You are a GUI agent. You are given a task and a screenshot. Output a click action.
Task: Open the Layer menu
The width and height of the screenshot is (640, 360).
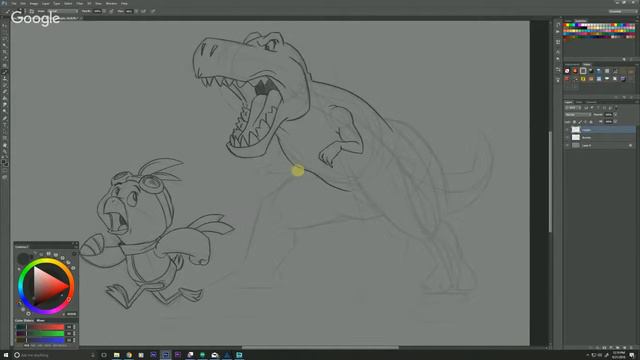45,3
